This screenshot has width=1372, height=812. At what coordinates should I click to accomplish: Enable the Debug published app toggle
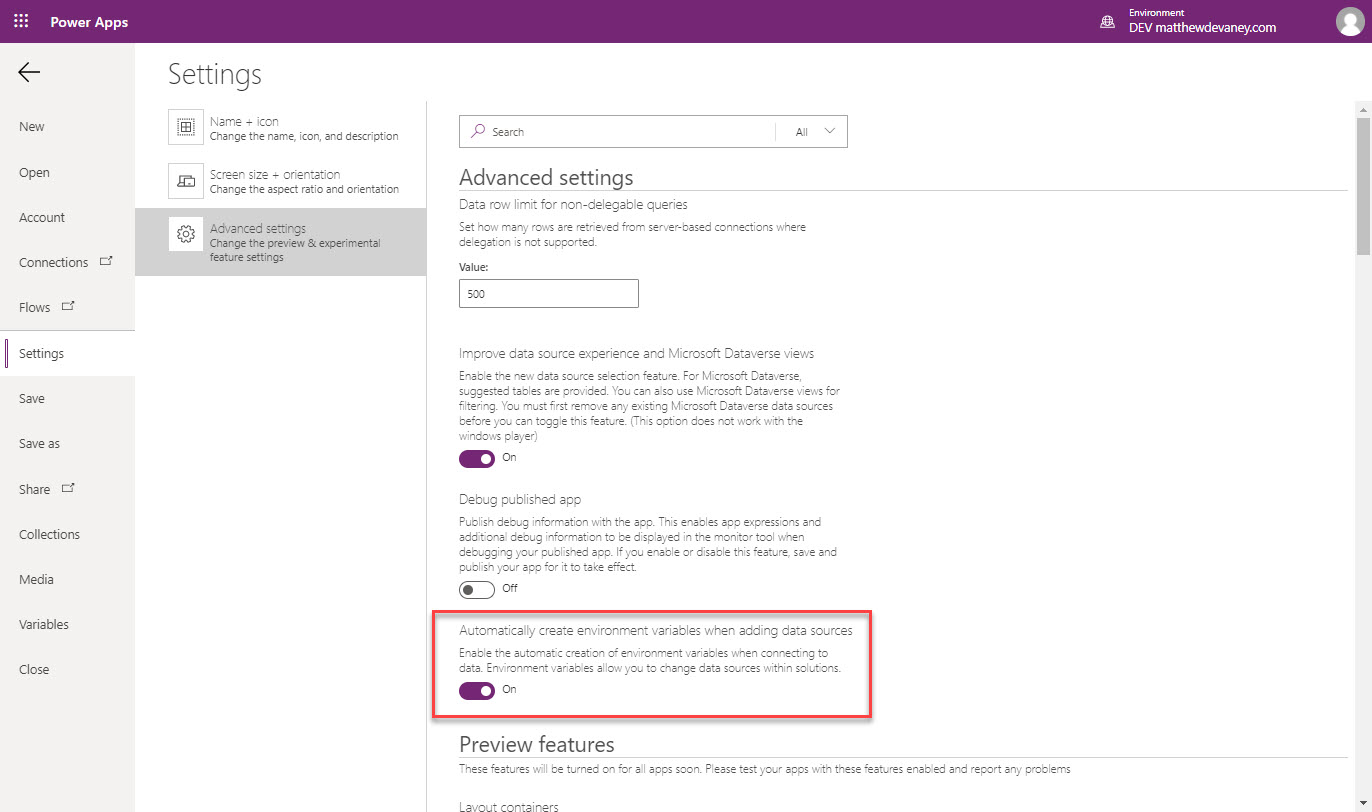(474, 589)
